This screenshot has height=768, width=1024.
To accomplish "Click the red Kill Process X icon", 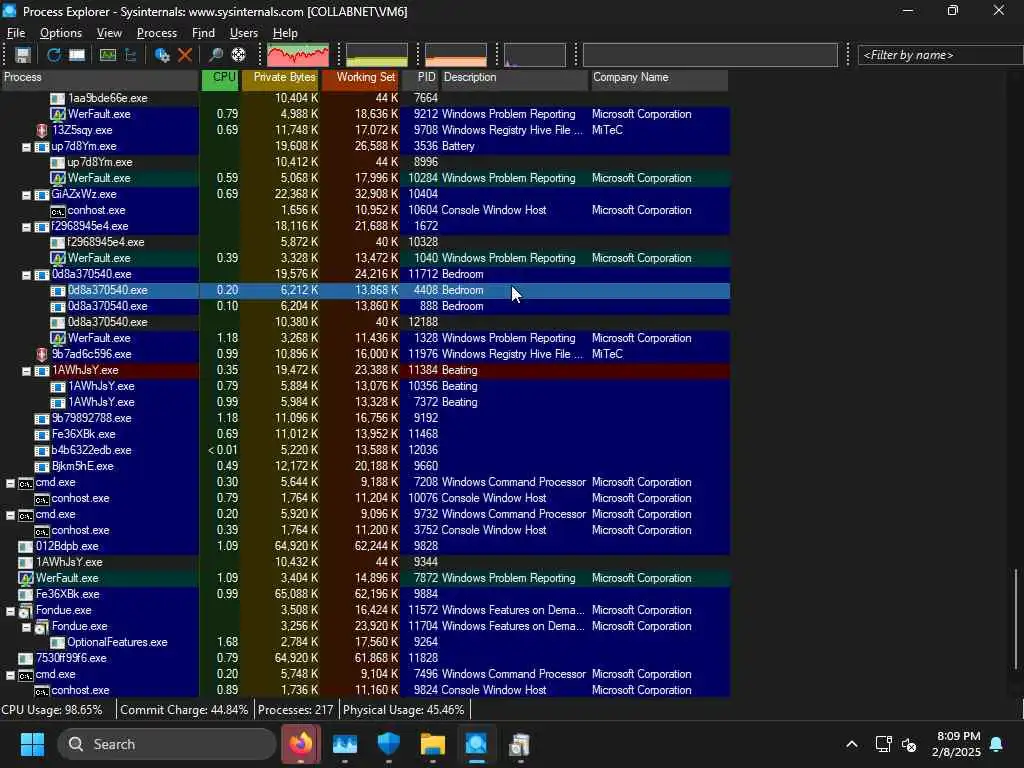I will 185,56.
